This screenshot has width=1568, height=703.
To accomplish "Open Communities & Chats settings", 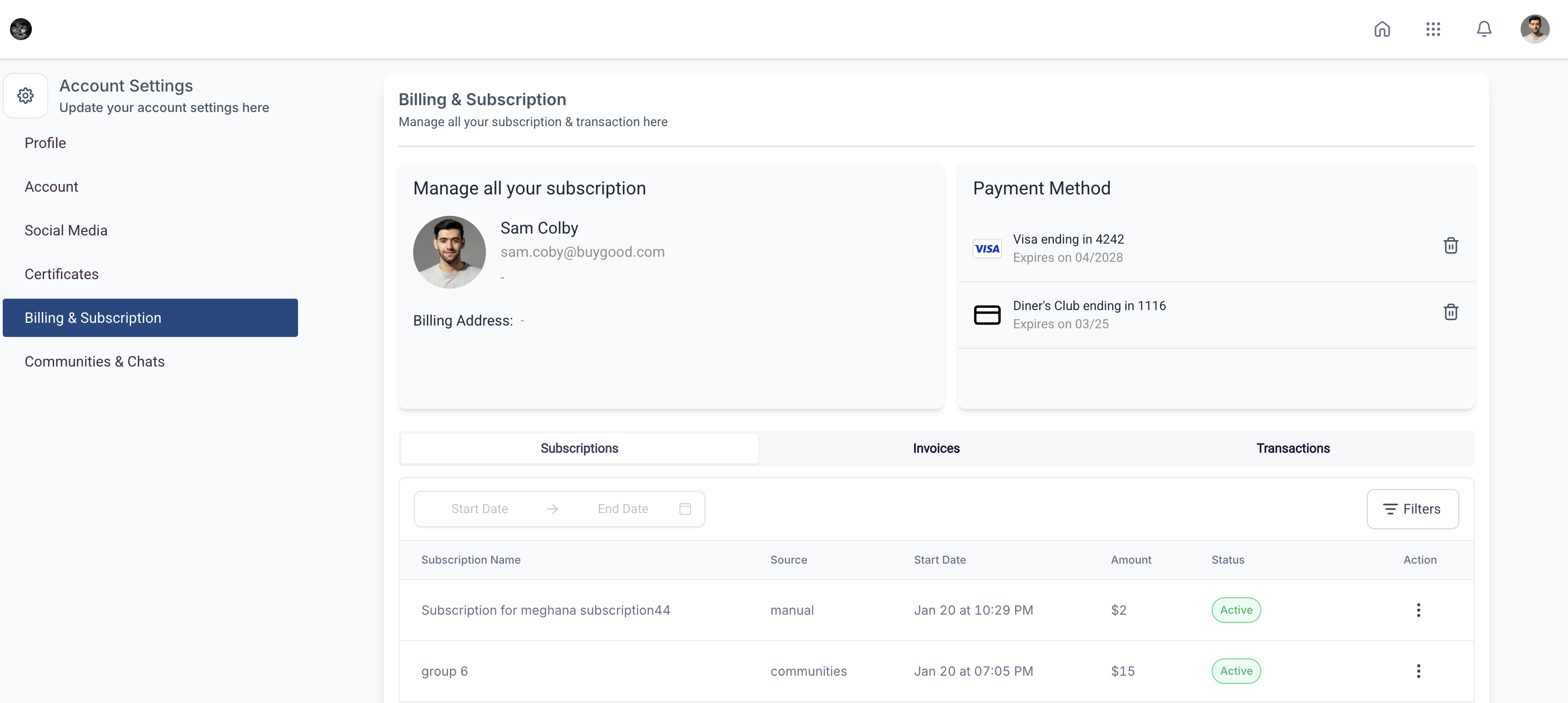I will click(94, 361).
